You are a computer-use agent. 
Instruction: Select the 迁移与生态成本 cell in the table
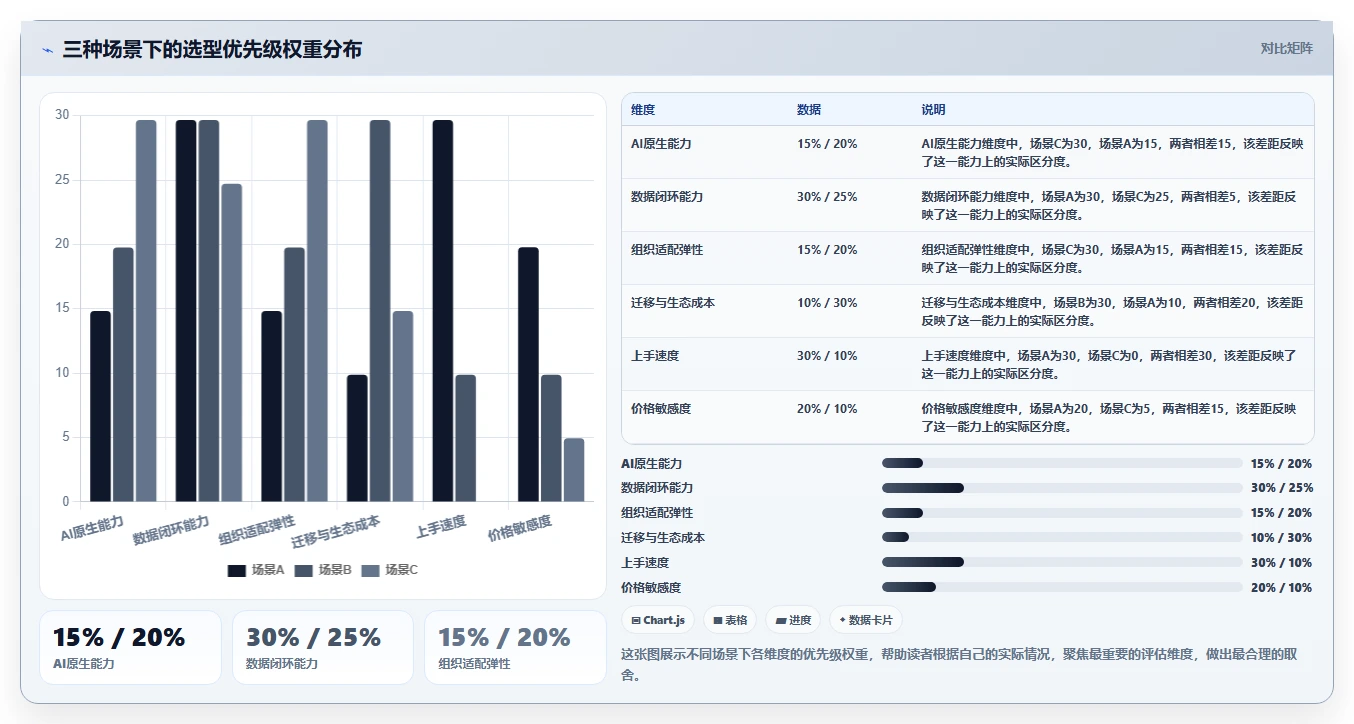[673, 303]
